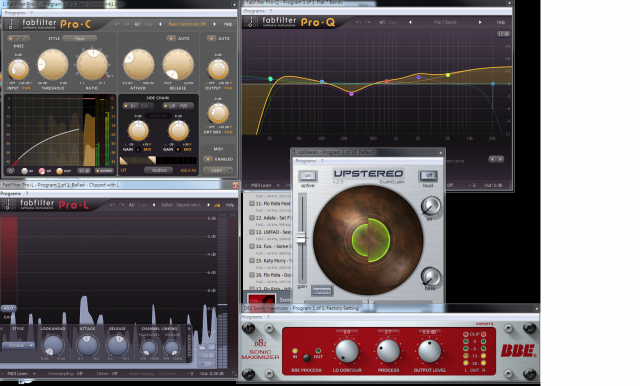Image resolution: width=640 pixels, height=386 pixels.
Task: Undo last change in Pro-L header
Action: [x=113, y=205]
